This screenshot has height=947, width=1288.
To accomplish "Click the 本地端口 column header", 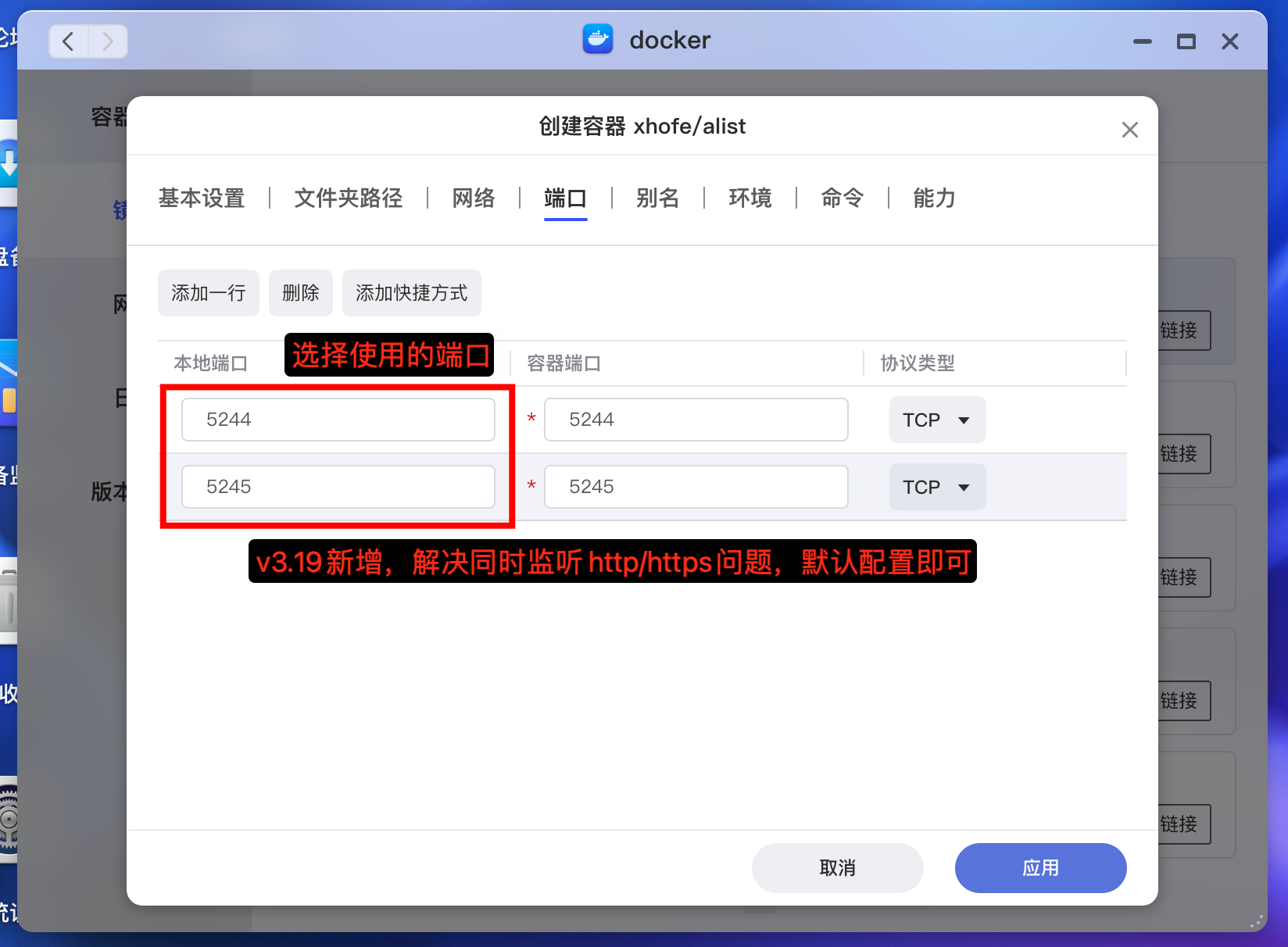I will (x=211, y=363).
